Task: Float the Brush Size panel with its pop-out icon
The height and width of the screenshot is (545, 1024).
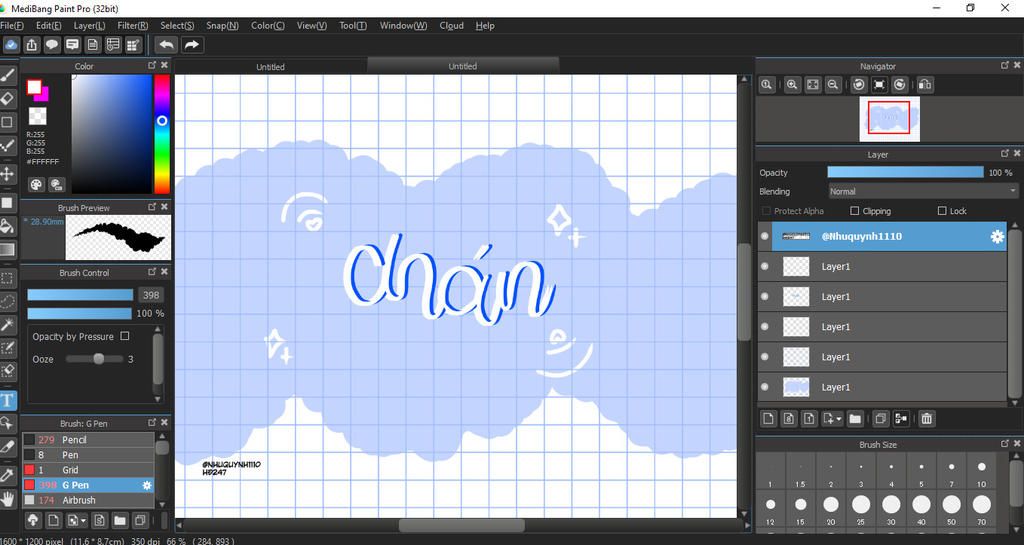Action: pyautogui.click(x=1005, y=443)
